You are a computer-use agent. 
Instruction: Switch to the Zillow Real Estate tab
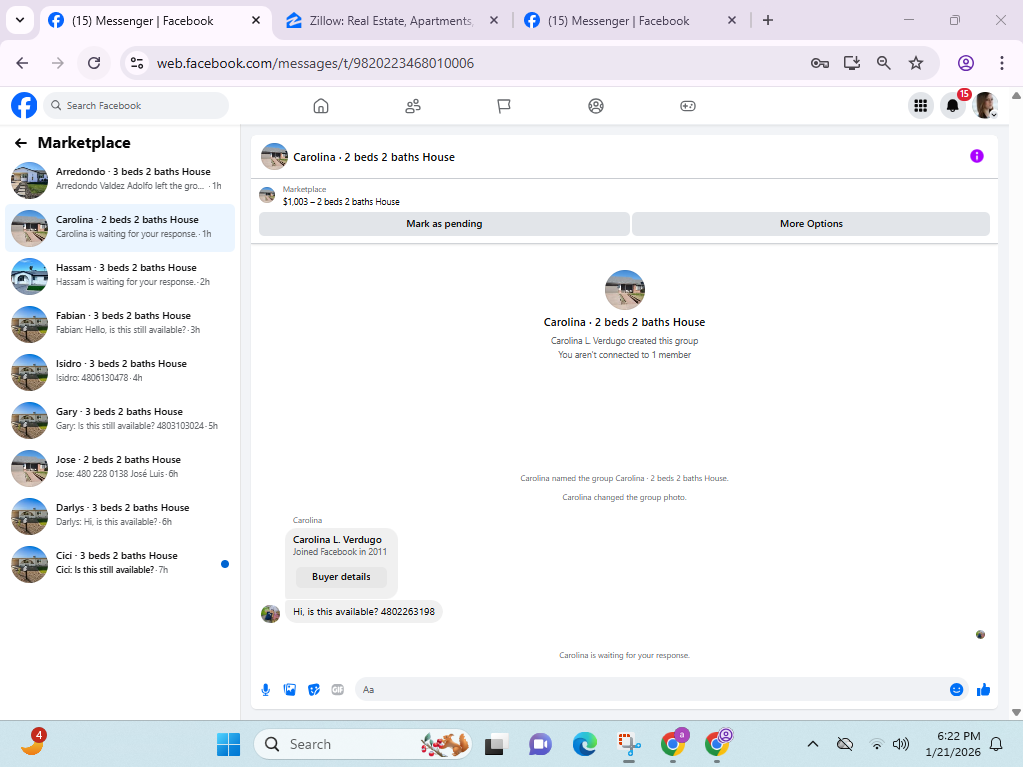[x=389, y=21]
